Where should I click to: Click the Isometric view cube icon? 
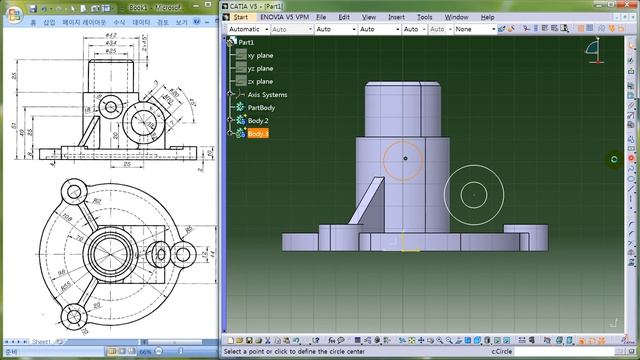(478, 340)
